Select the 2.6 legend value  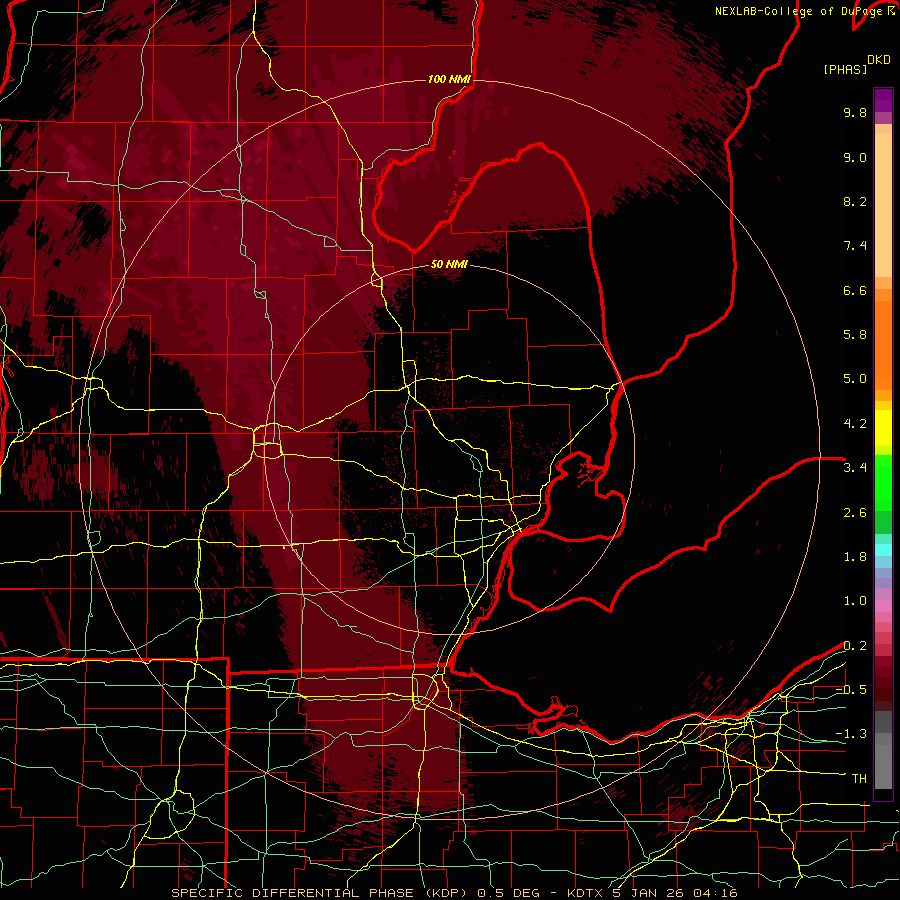pyautogui.click(x=855, y=513)
